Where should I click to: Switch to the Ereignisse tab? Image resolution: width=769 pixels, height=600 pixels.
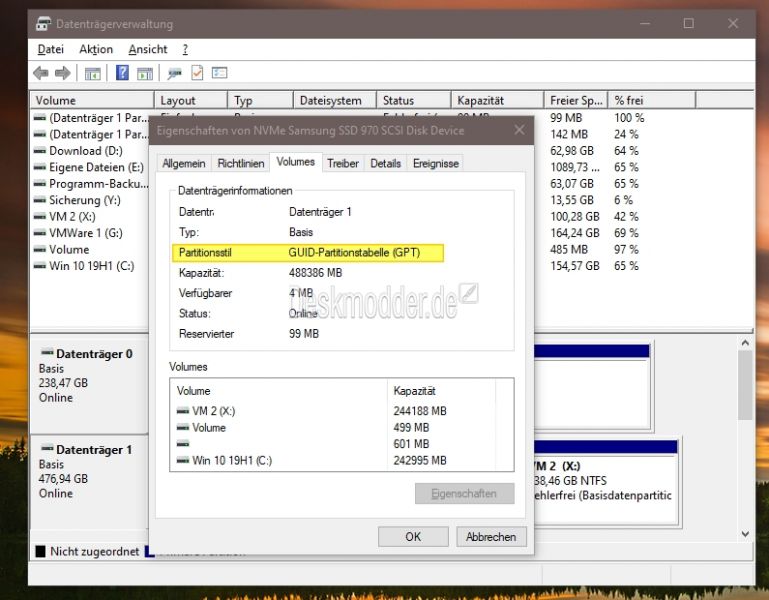click(436, 163)
